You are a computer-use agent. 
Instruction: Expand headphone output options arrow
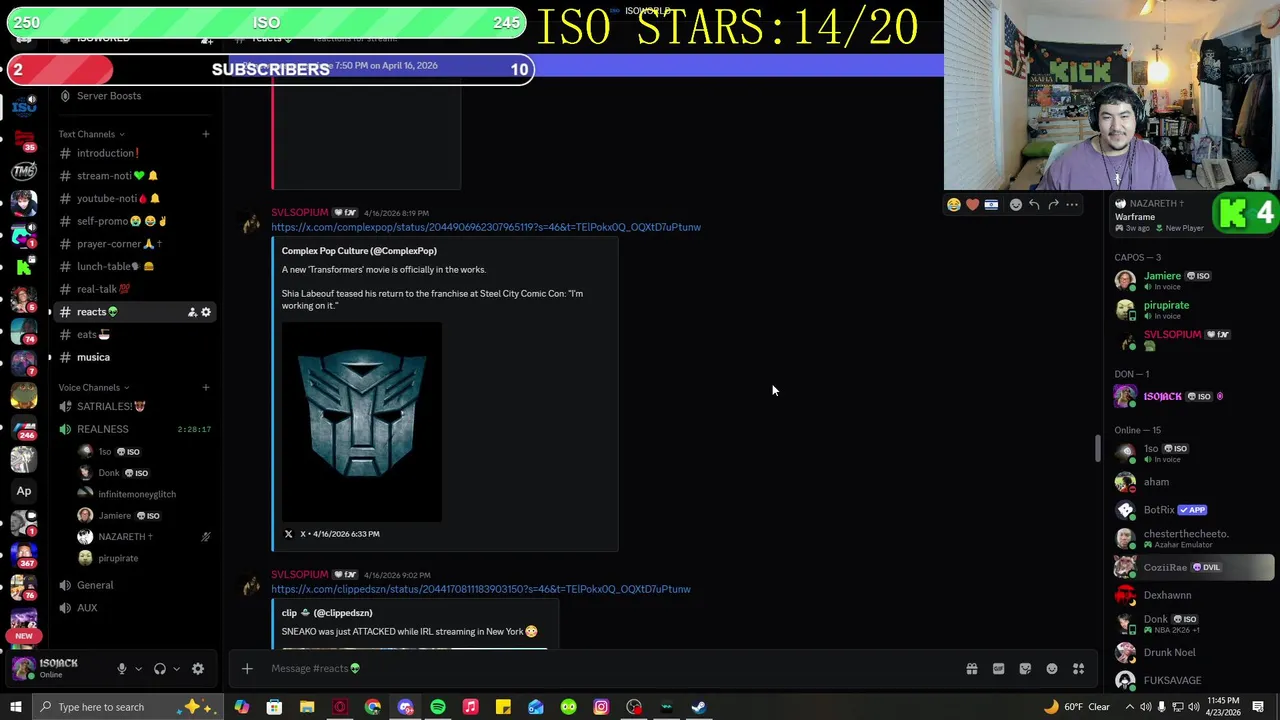[x=177, y=669]
